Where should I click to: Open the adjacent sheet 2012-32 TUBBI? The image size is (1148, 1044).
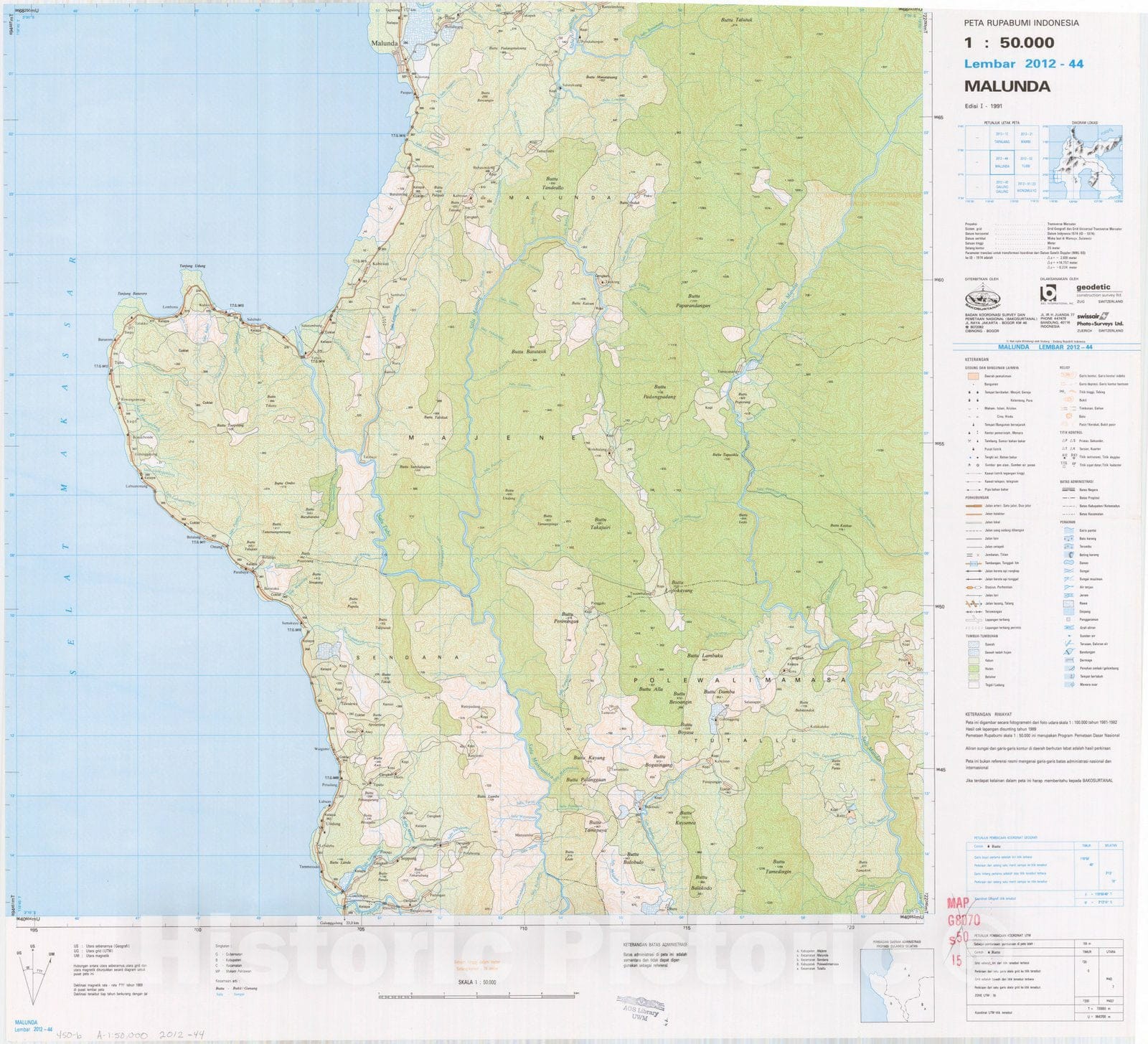pos(1025,162)
